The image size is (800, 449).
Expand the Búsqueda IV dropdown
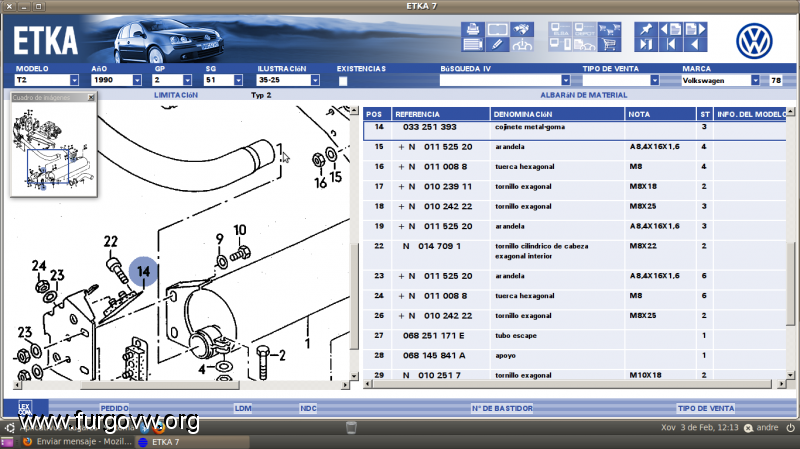[x=565, y=80]
